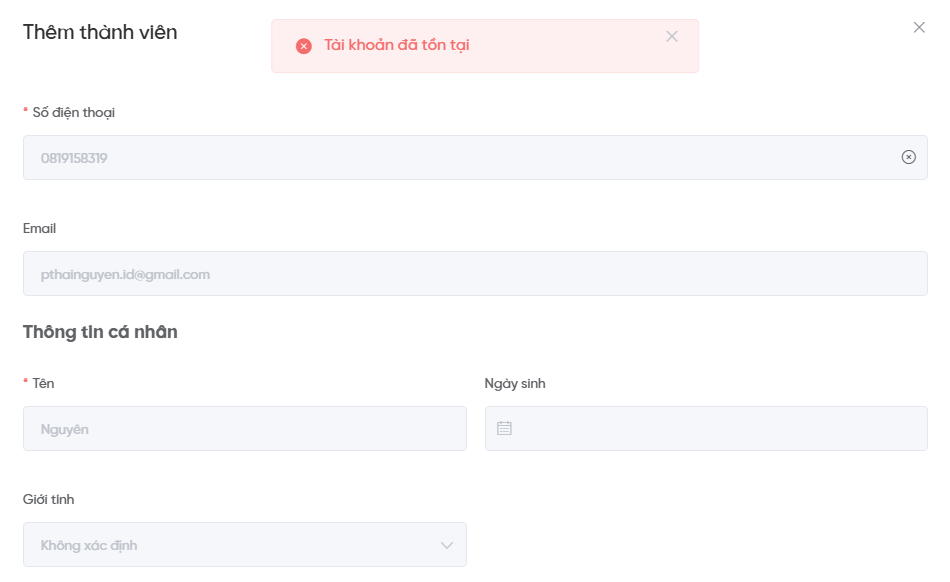The width and height of the screenshot is (950, 582).
Task: Click into the Email input field
Action: point(474,273)
